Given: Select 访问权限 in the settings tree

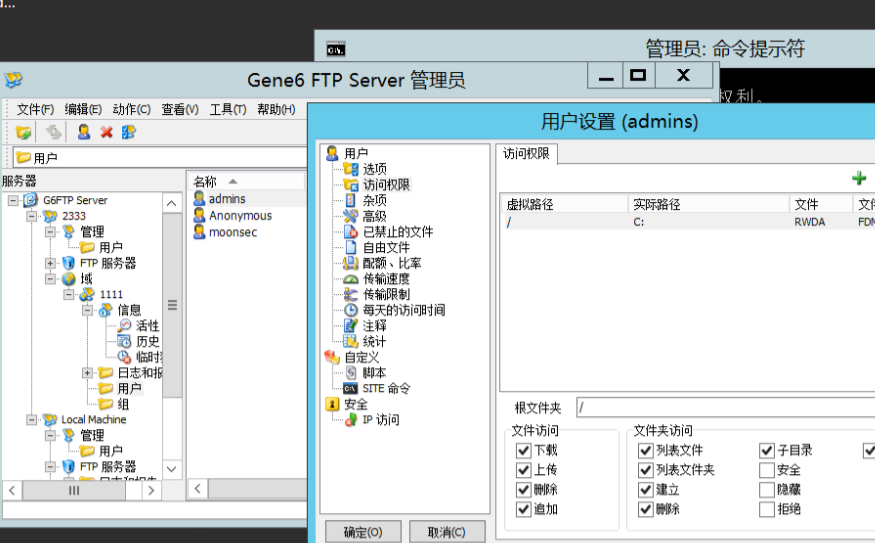Looking at the screenshot, I should 386,184.
